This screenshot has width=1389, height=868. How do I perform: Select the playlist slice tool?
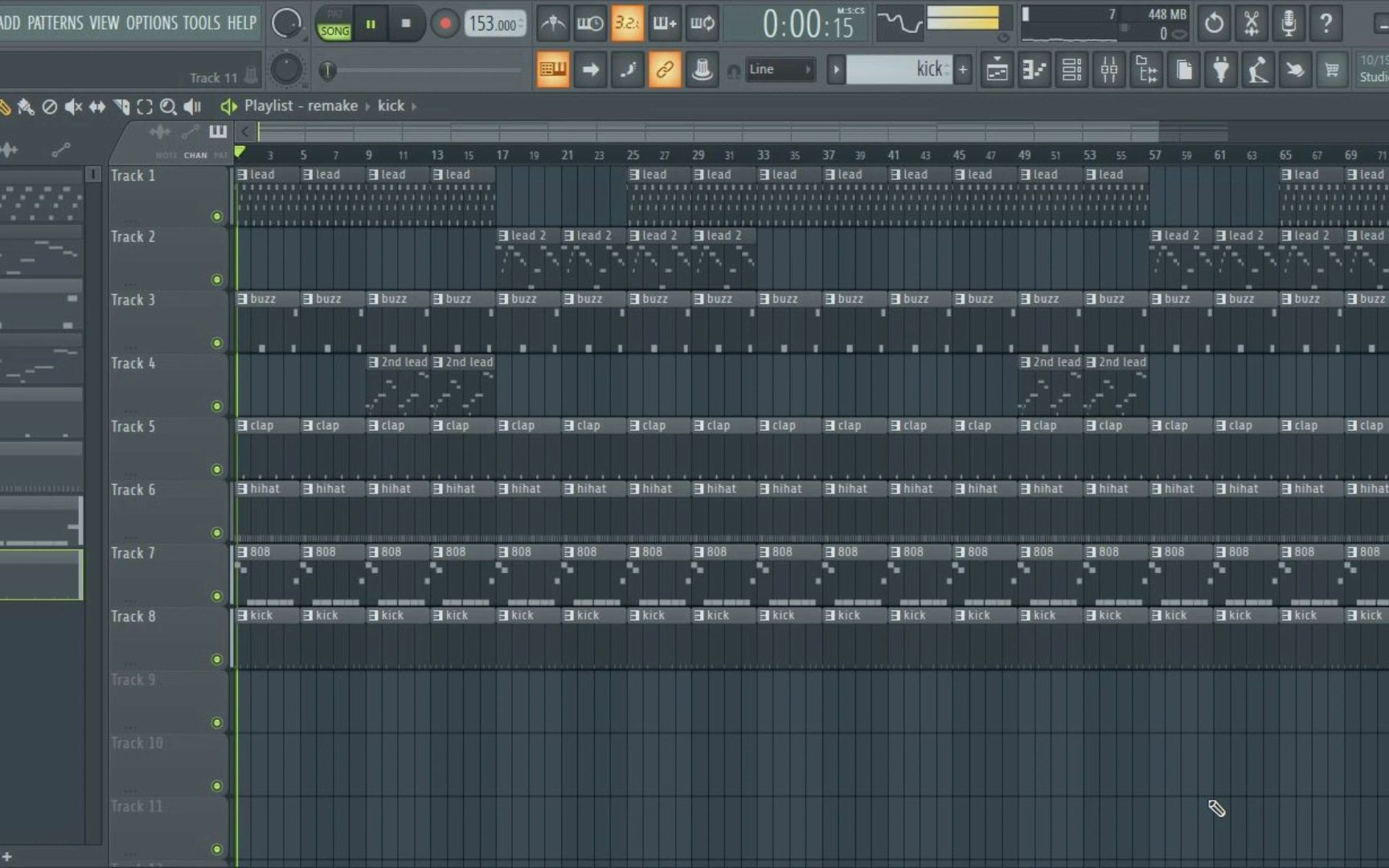(x=121, y=106)
